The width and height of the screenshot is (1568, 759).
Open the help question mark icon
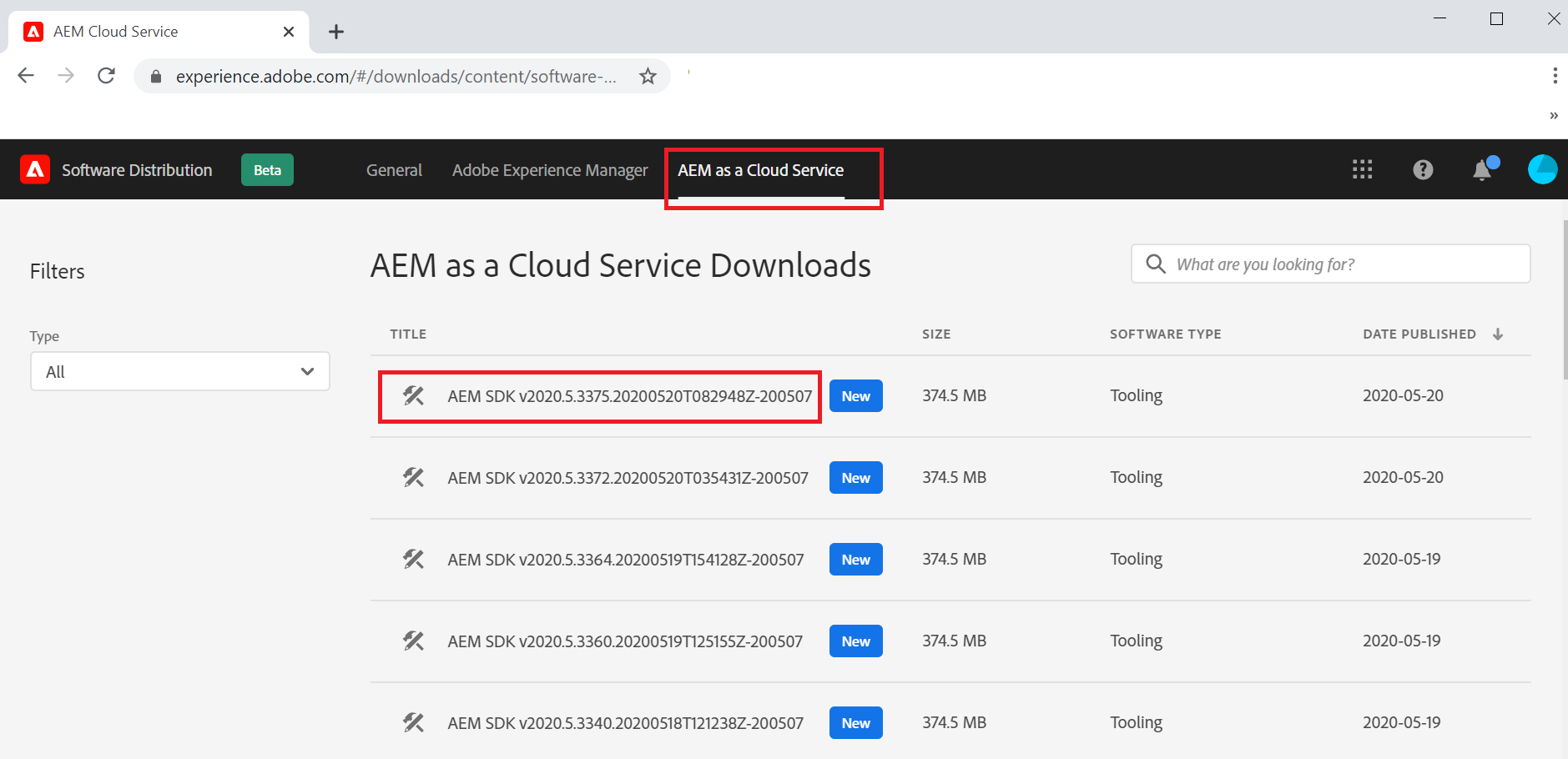[1423, 170]
